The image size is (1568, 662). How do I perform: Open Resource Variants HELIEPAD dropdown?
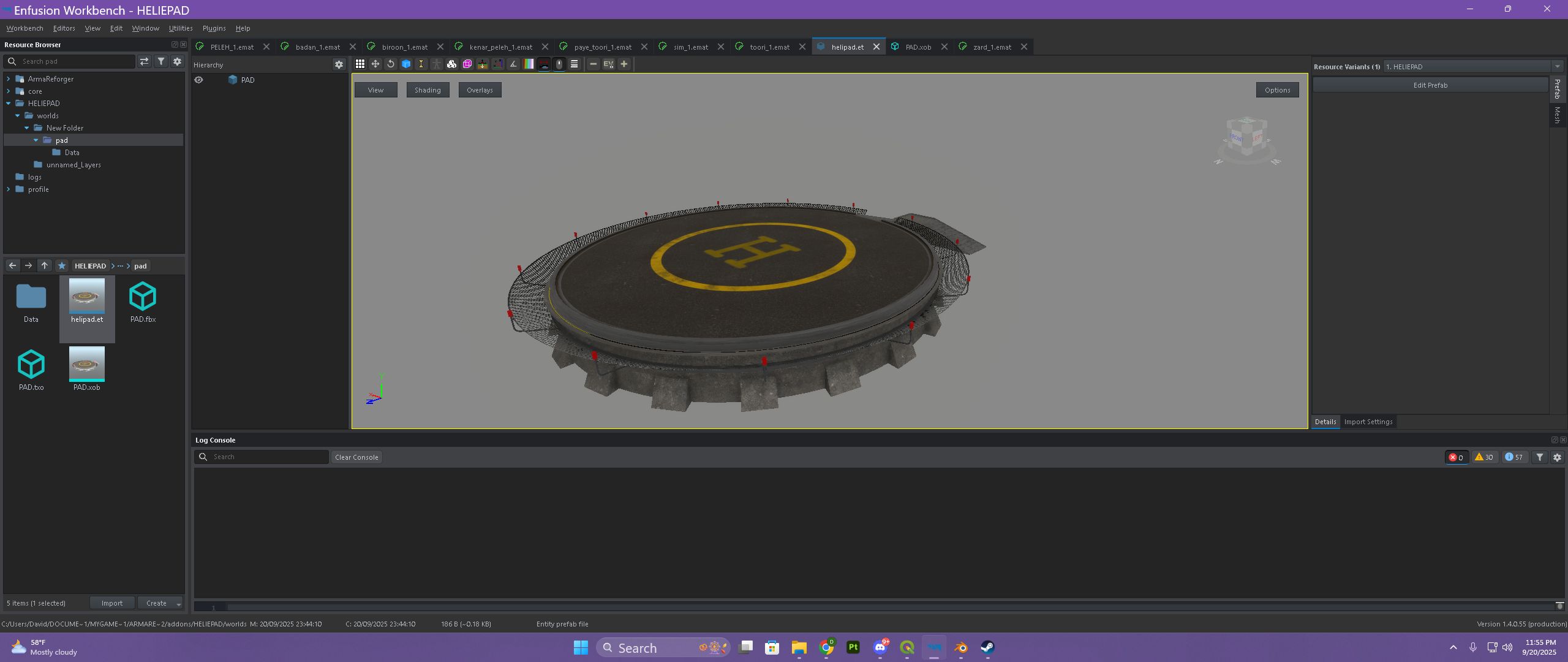coord(1556,67)
